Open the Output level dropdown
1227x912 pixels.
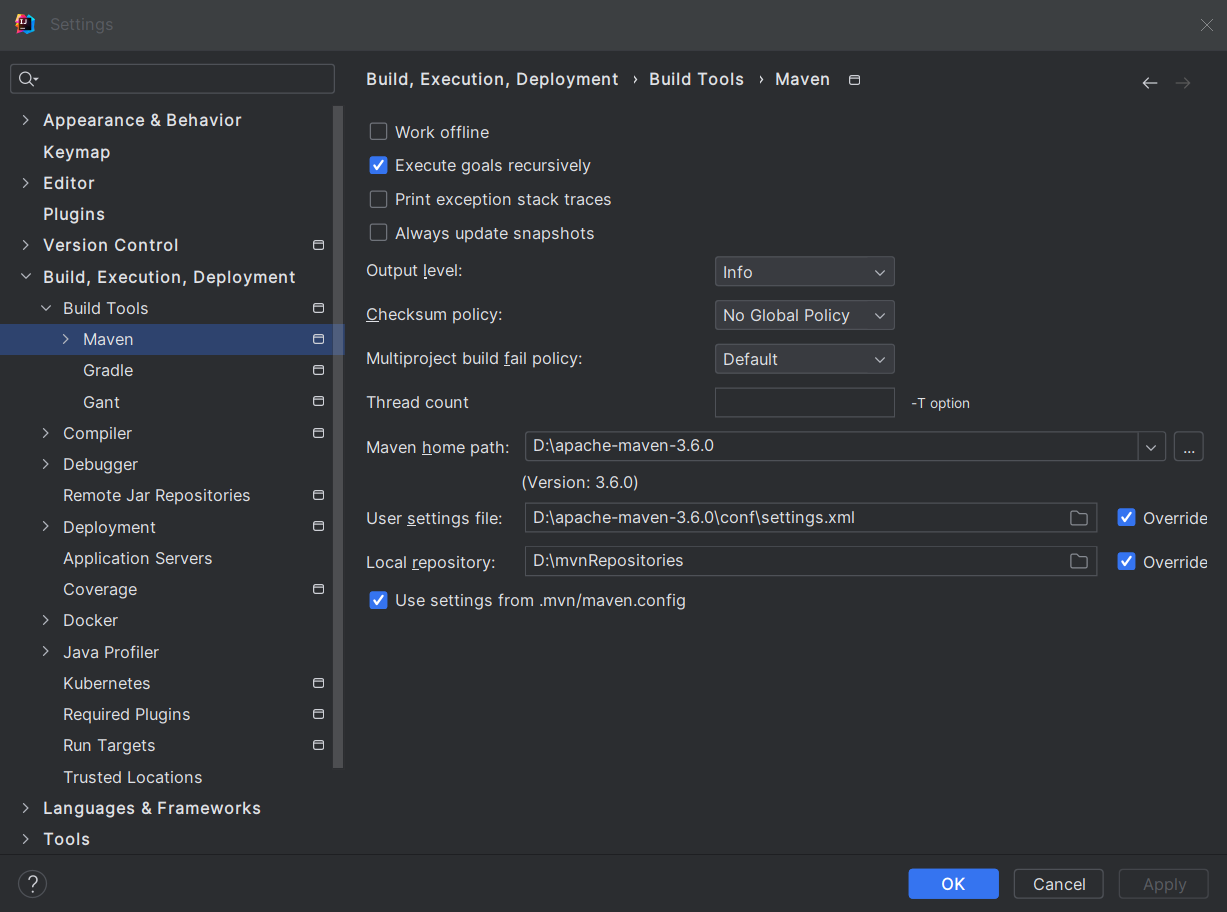(804, 272)
